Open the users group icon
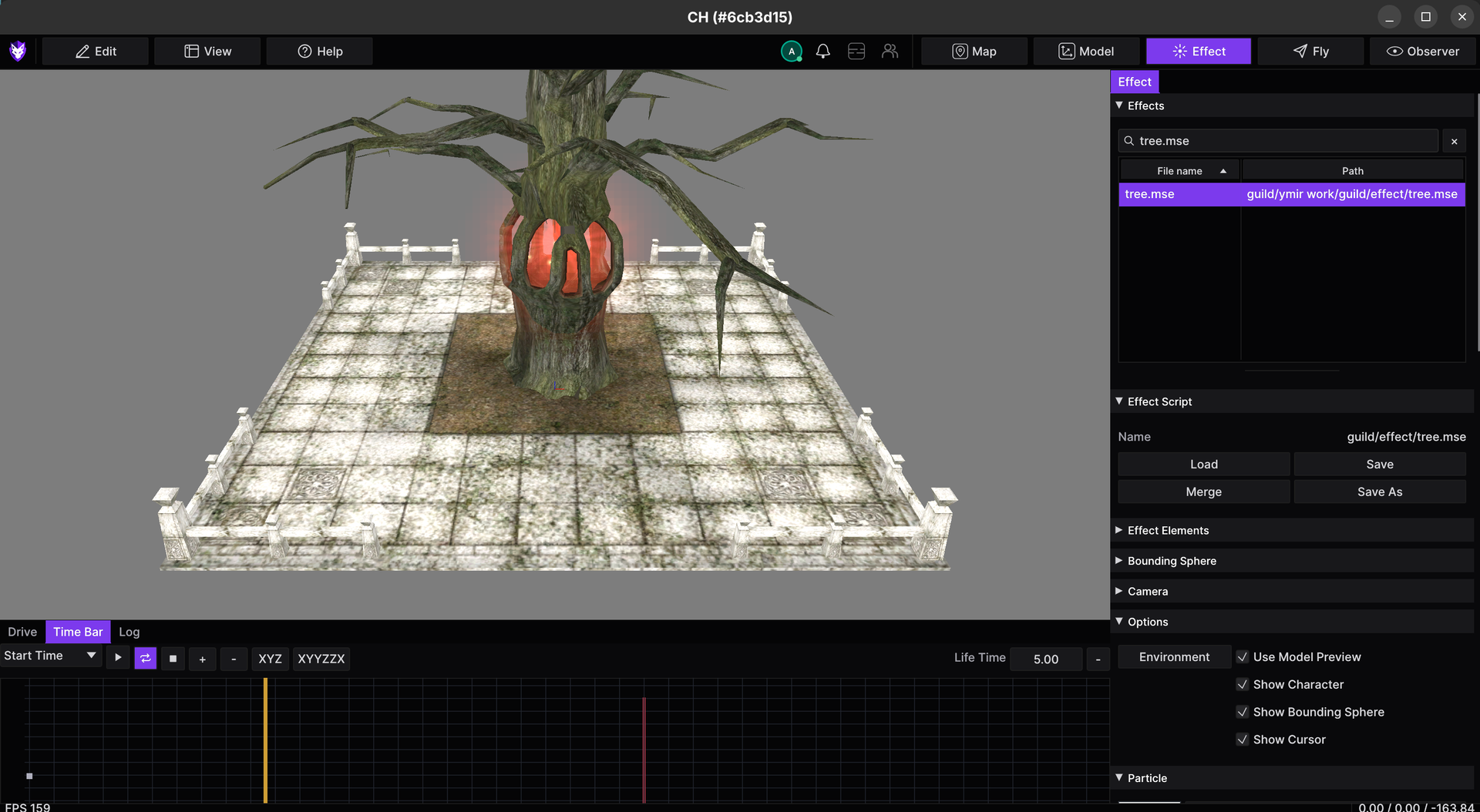This screenshot has width=1480, height=812. coord(890,51)
